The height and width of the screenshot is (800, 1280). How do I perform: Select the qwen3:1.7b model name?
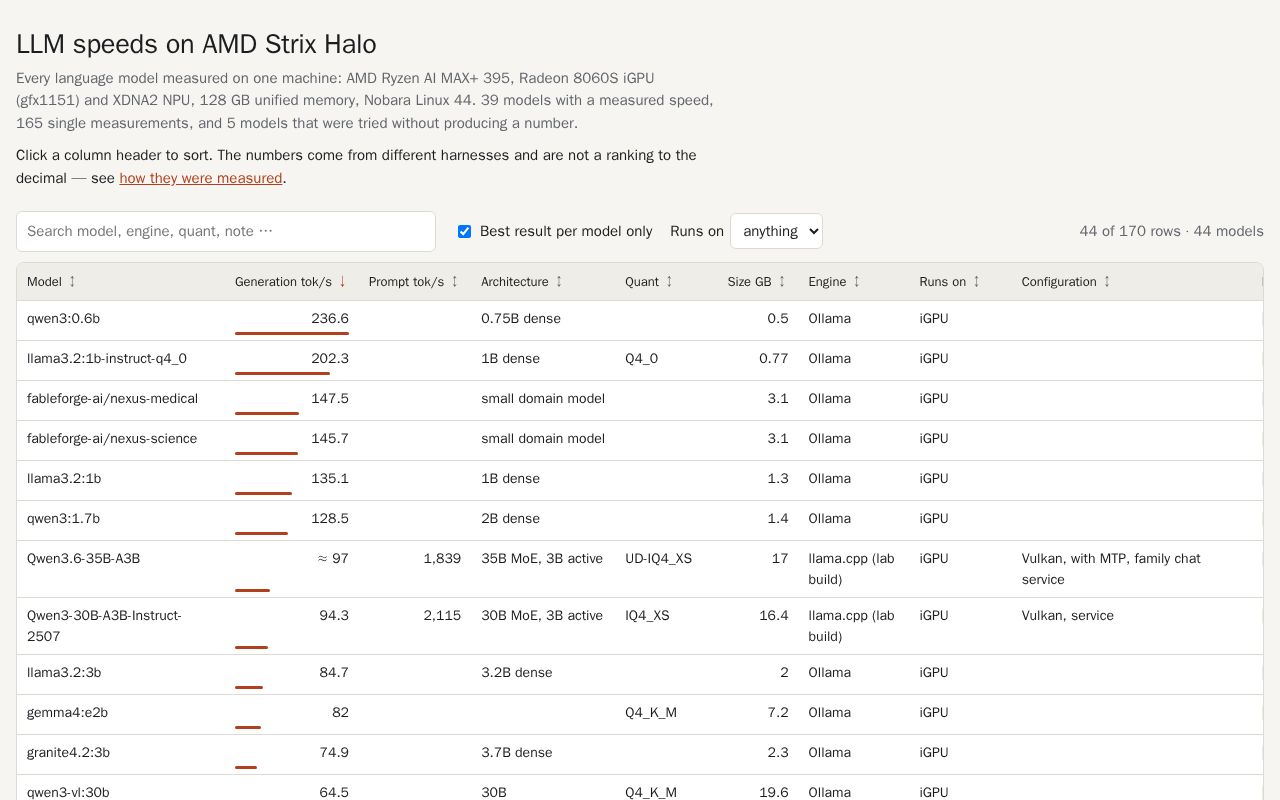pyautogui.click(x=63, y=519)
